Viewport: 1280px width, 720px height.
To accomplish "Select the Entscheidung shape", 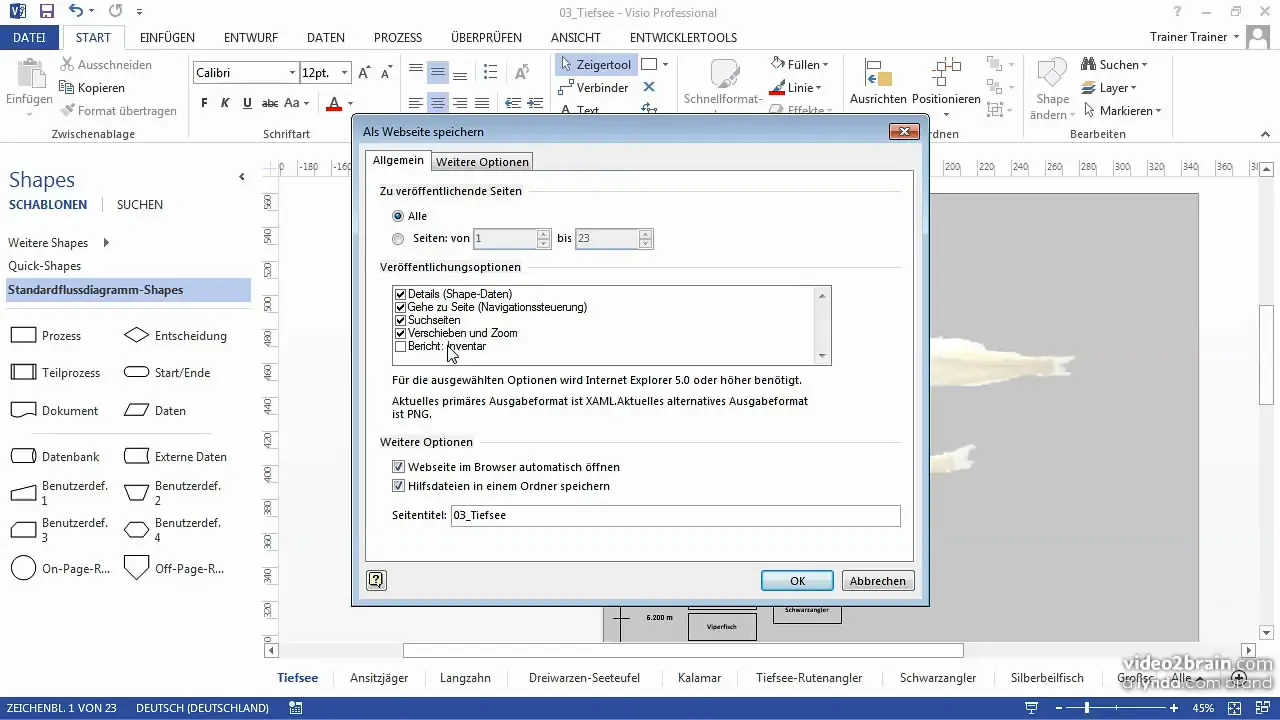I will [x=138, y=335].
